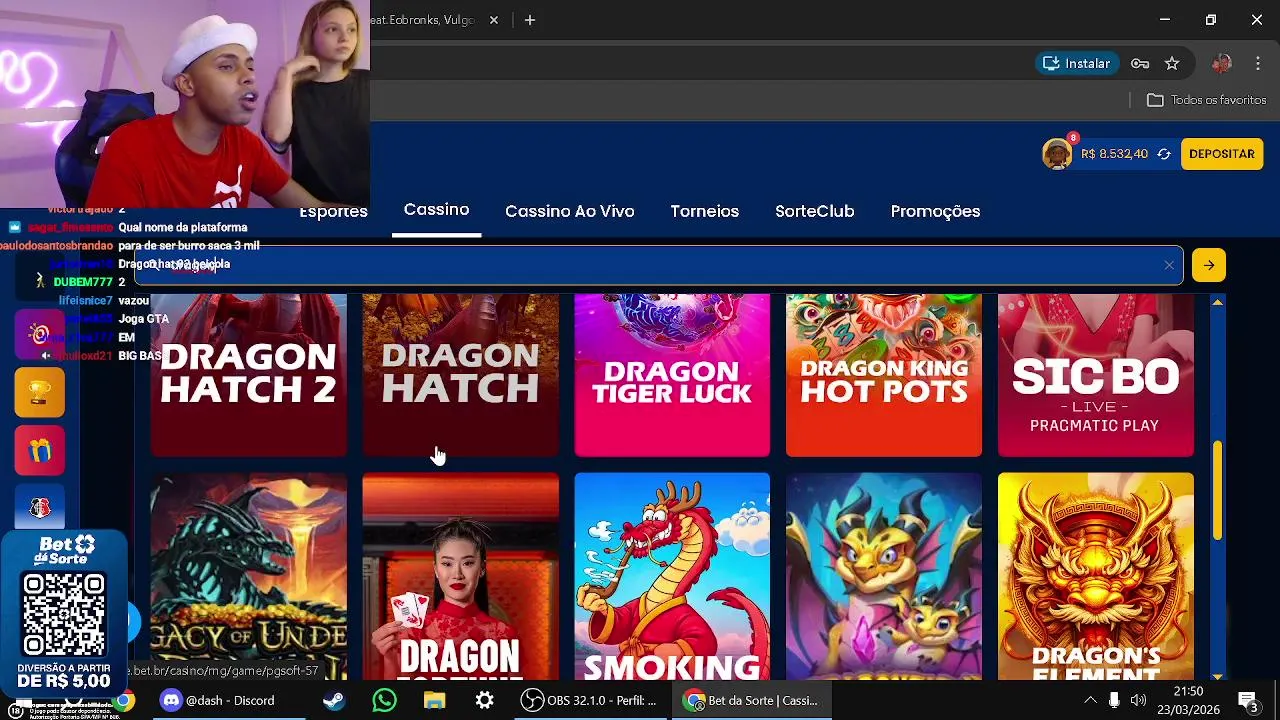Viewport: 1280px width, 720px height.
Task: Open a new browser tab with plus
Action: (x=530, y=20)
